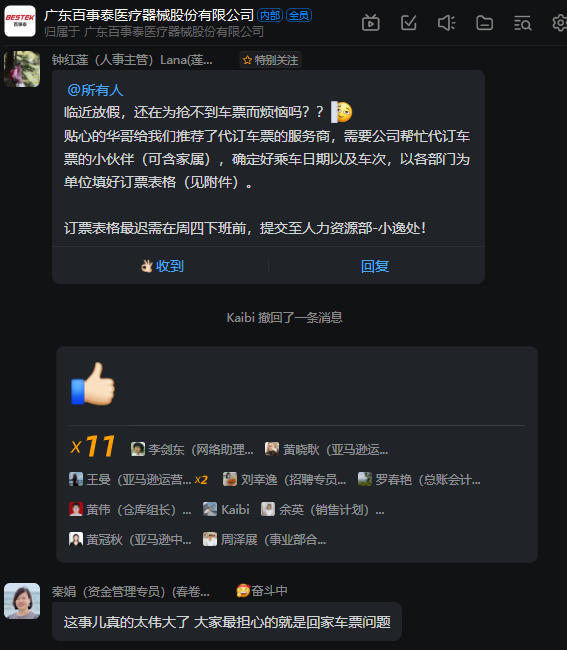Click the 特别关注 star tag

point(270,60)
